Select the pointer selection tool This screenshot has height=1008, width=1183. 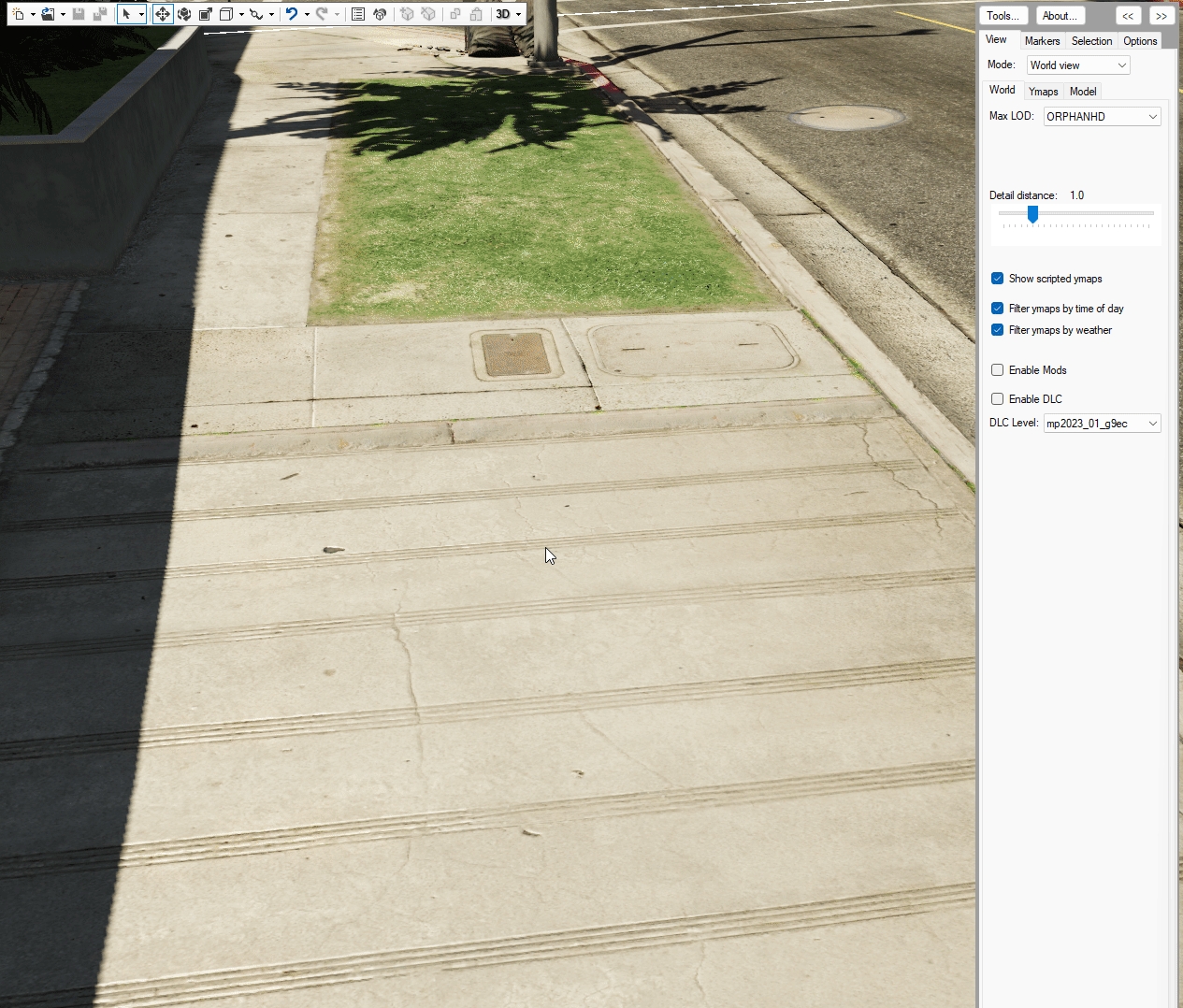coord(126,14)
